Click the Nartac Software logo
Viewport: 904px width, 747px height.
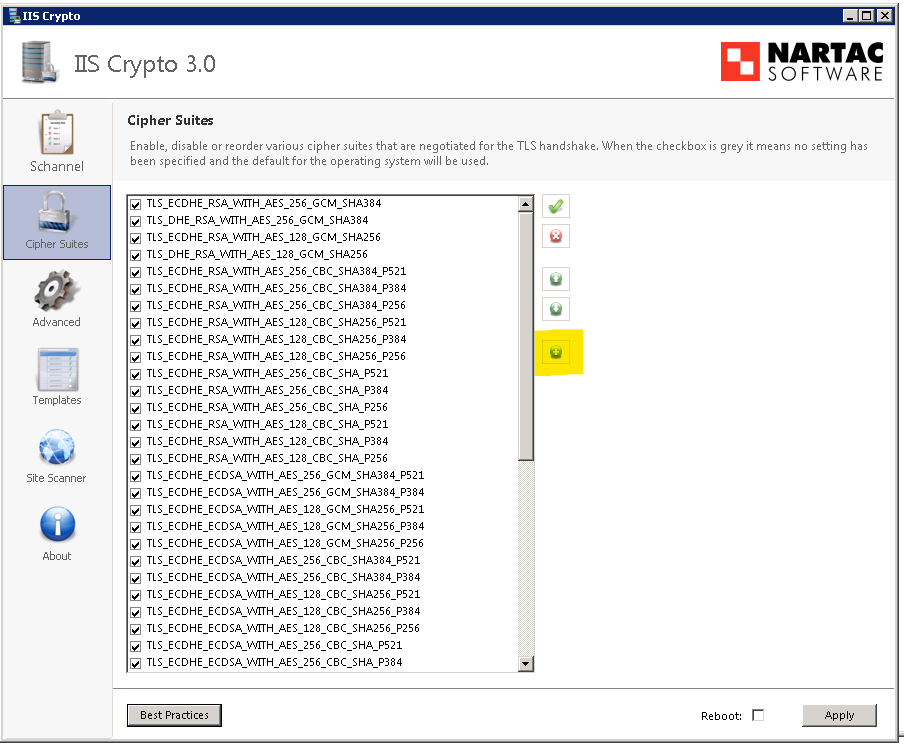[802, 61]
